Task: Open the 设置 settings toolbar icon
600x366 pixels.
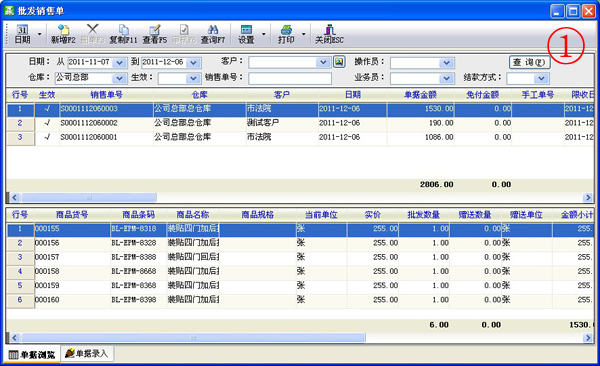Action: tap(246, 34)
